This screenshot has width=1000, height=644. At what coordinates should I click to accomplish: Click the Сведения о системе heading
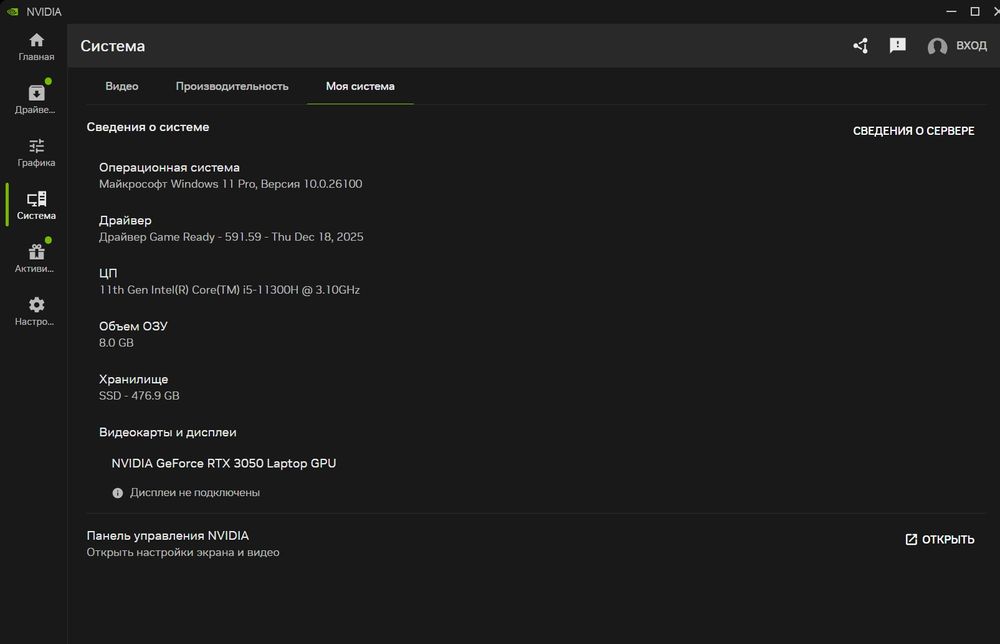coord(148,127)
